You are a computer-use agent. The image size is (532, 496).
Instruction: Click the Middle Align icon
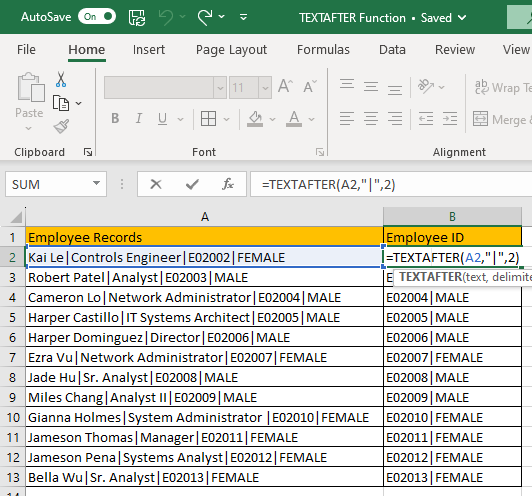[371, 87]
